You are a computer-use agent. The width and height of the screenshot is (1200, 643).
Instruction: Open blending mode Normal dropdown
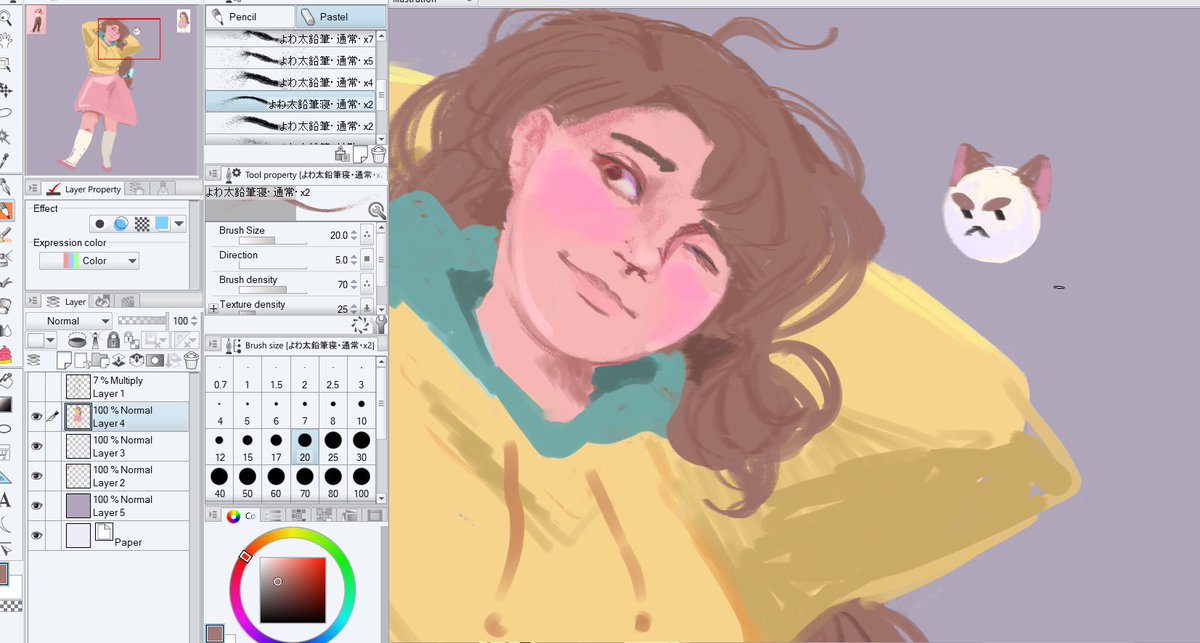click(69, 321)
